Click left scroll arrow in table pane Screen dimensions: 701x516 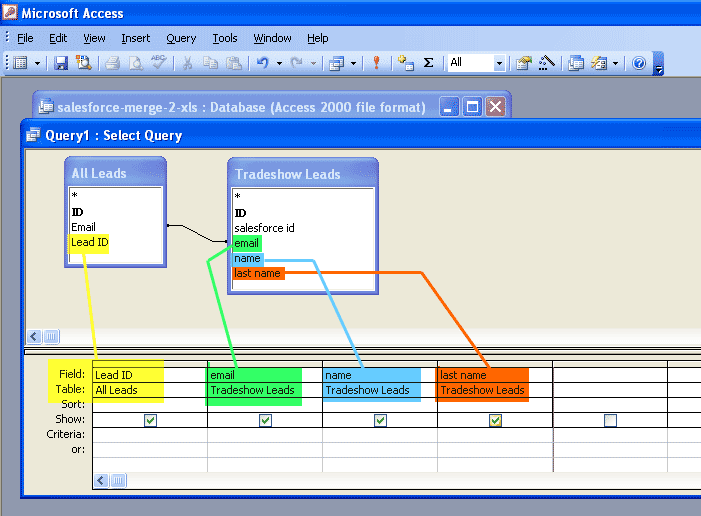[34, 337]
